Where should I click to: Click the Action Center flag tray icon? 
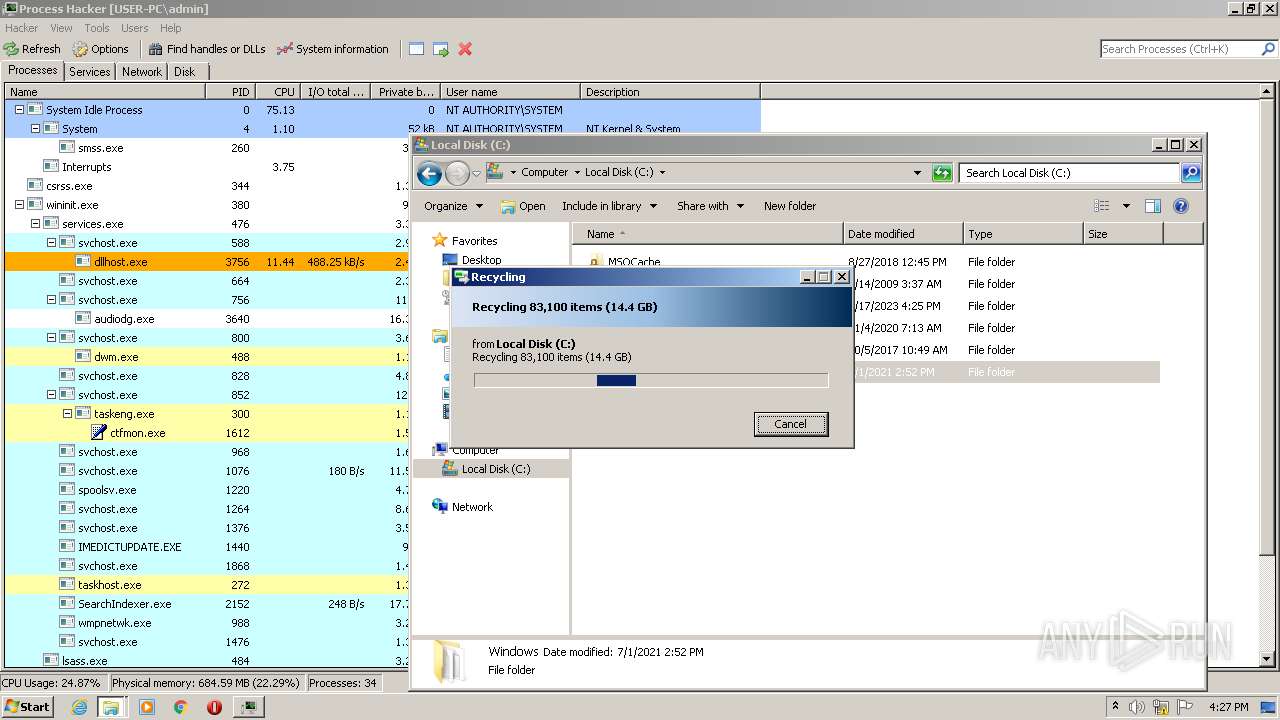click(1185, 707)
